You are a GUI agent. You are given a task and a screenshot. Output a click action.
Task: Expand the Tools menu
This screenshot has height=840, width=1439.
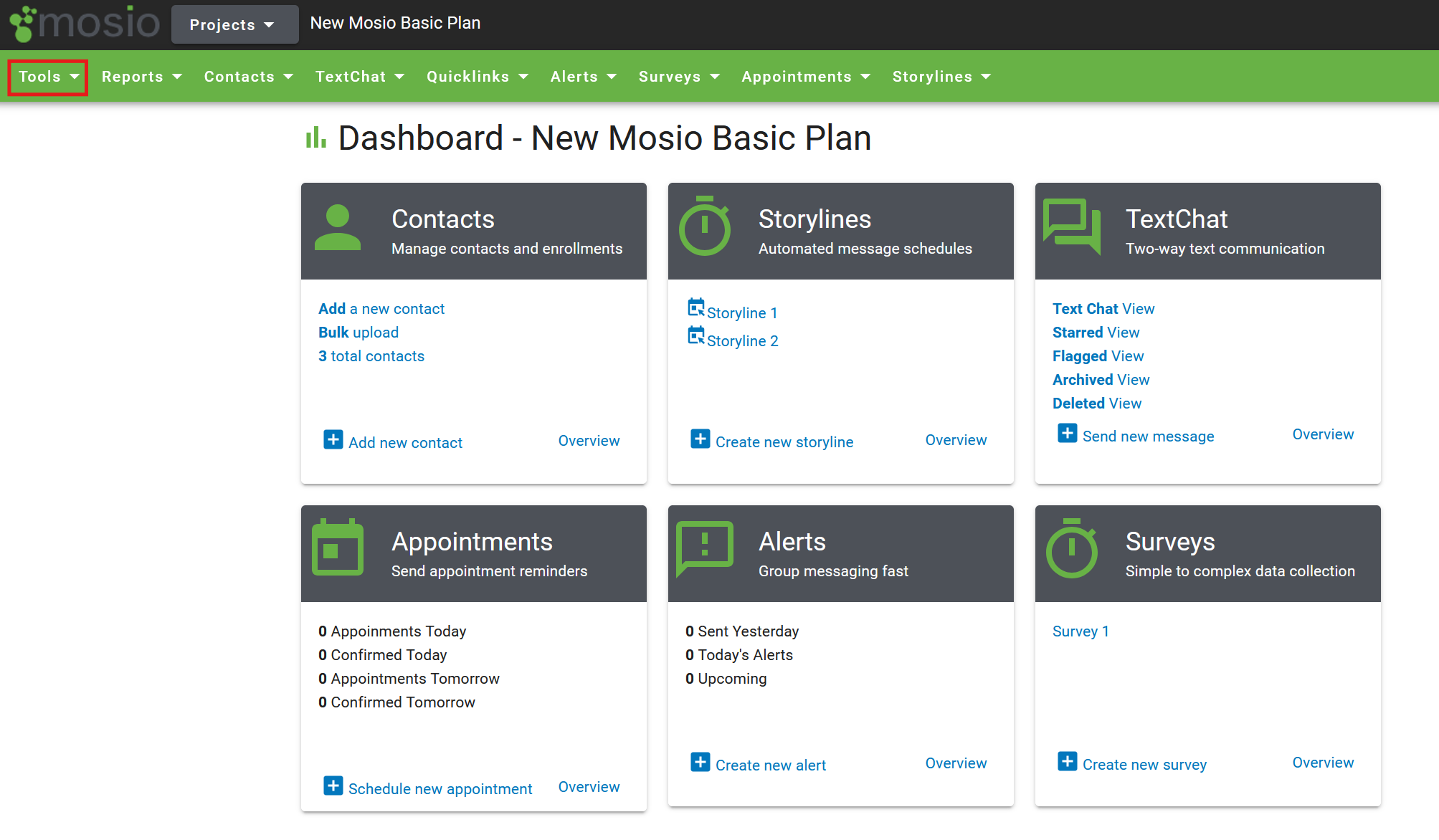coord(48,77)
